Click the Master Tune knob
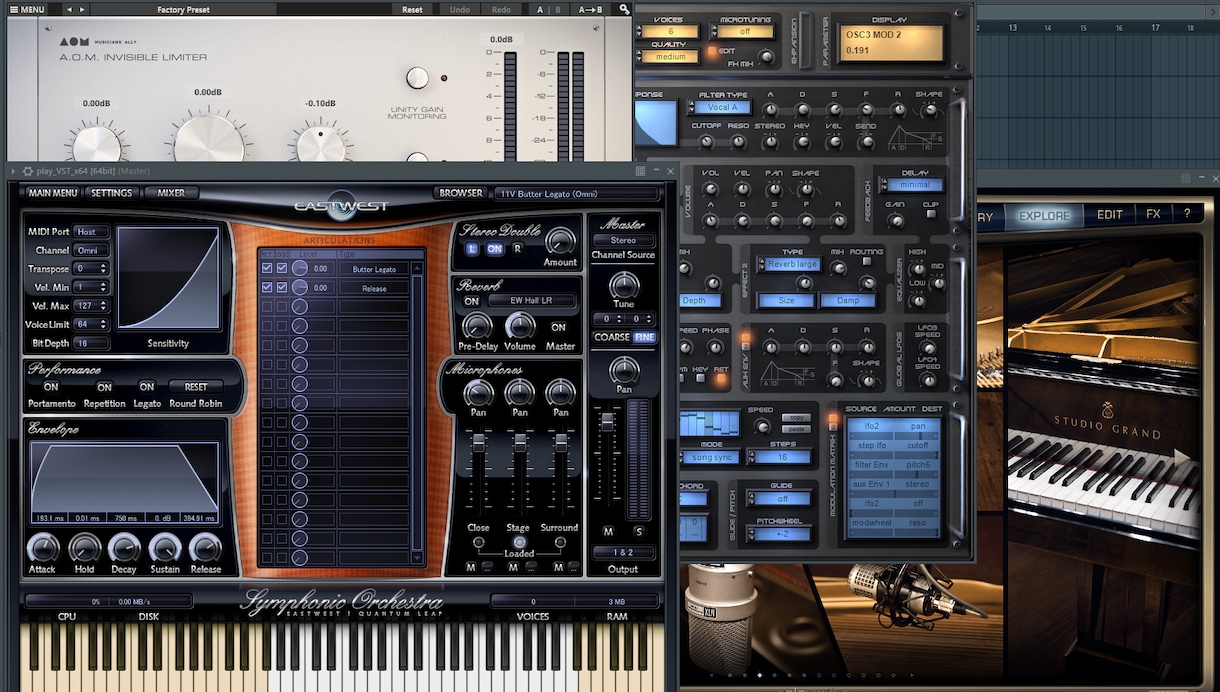 click(624, 286)
